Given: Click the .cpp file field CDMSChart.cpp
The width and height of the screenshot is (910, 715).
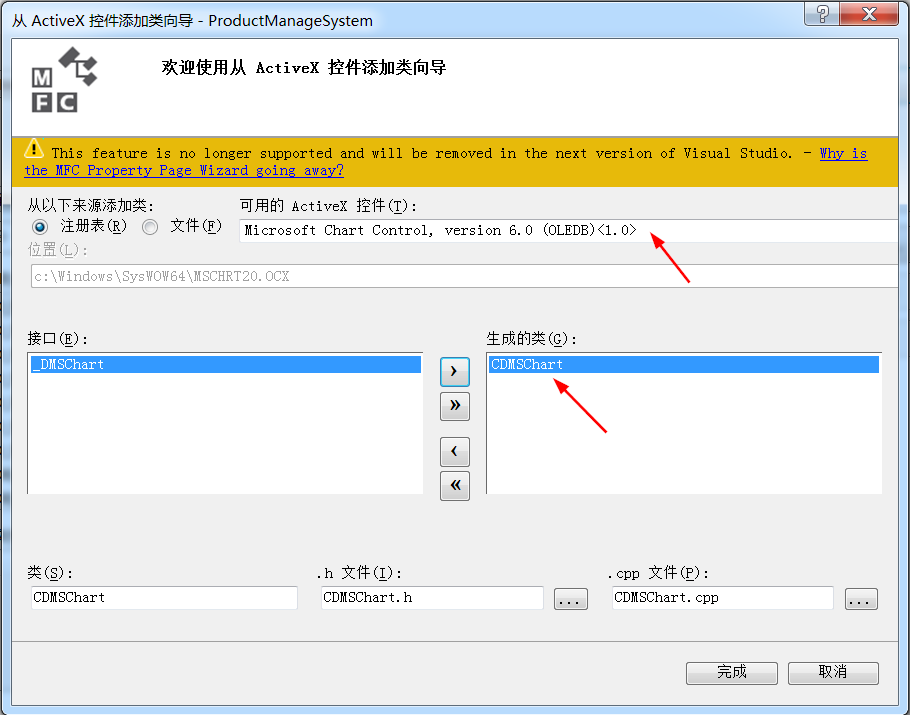Looking at the screenshot, I should coord(723,598).
